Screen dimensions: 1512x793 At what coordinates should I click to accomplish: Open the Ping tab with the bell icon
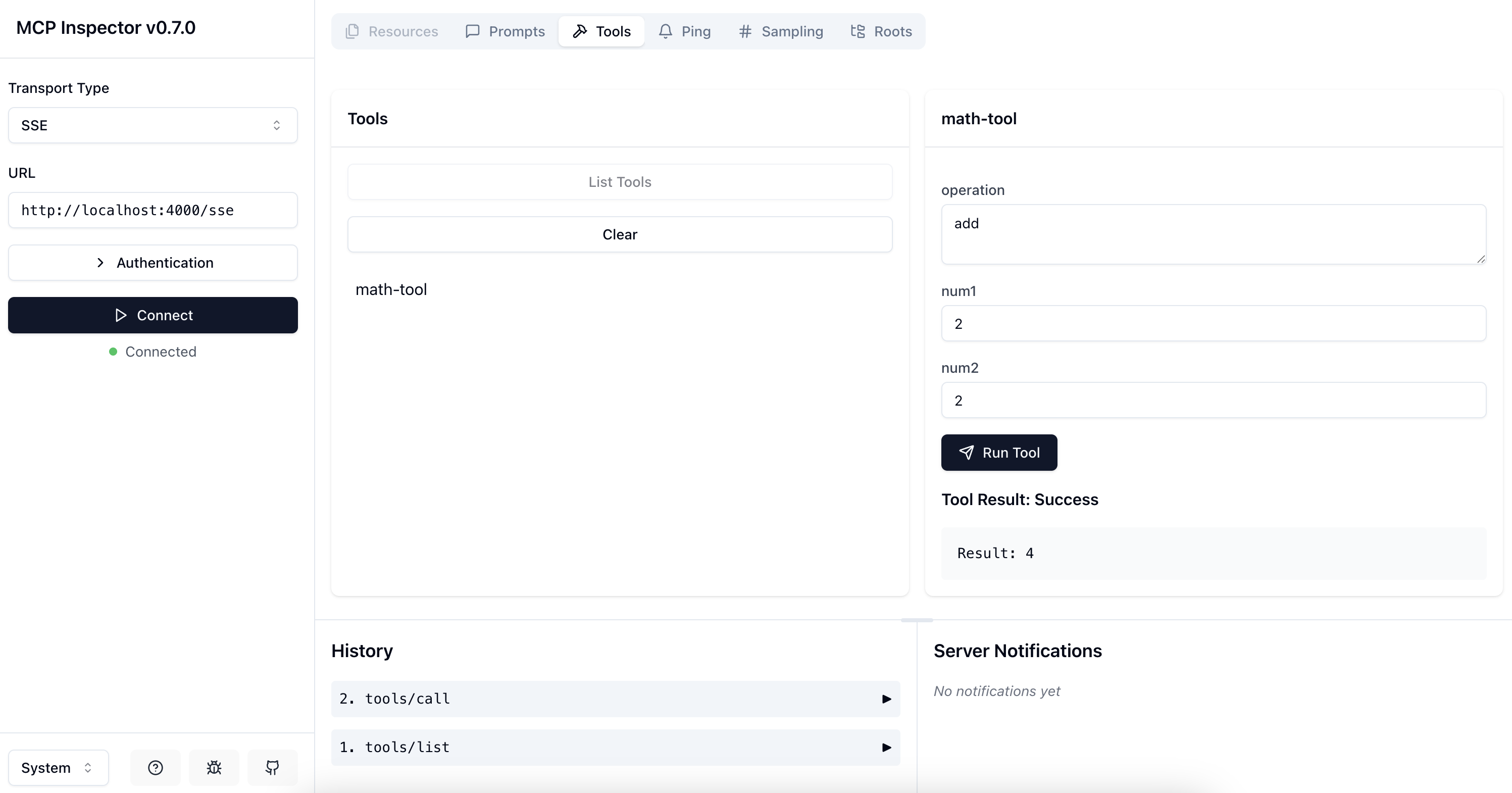click(x=684, y=31)
